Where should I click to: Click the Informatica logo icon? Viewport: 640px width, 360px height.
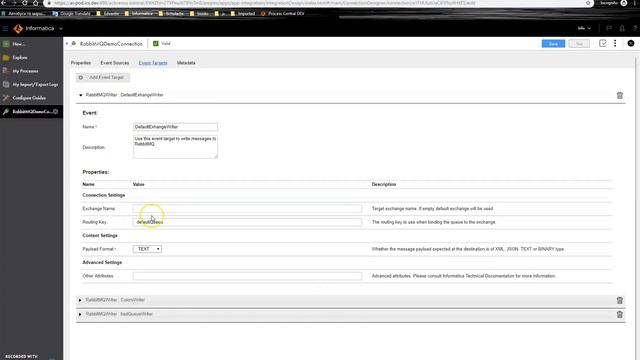[18, 29]
